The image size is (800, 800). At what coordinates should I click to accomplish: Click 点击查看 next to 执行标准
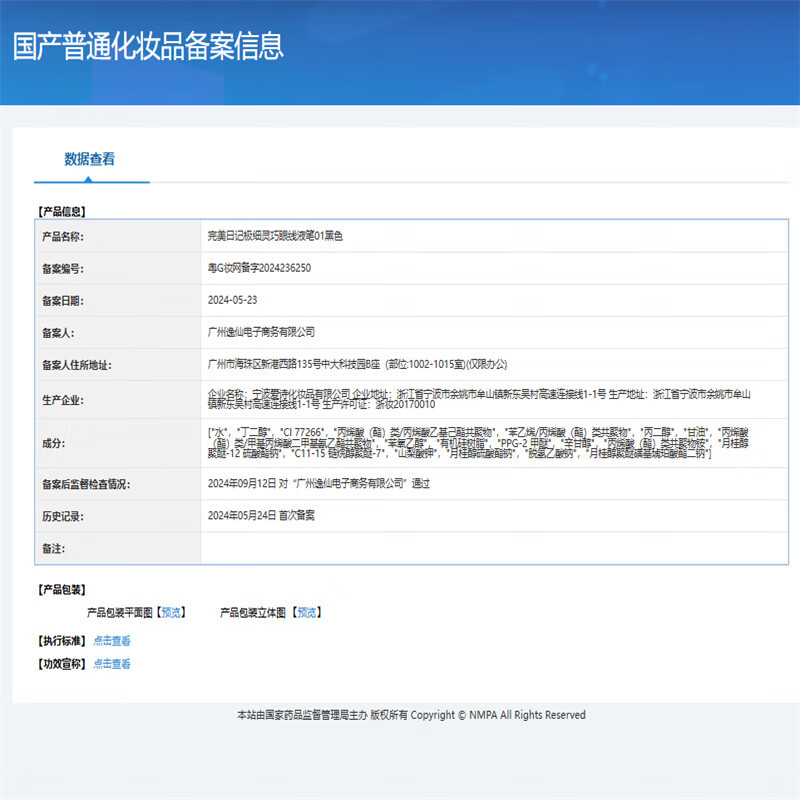112,641
